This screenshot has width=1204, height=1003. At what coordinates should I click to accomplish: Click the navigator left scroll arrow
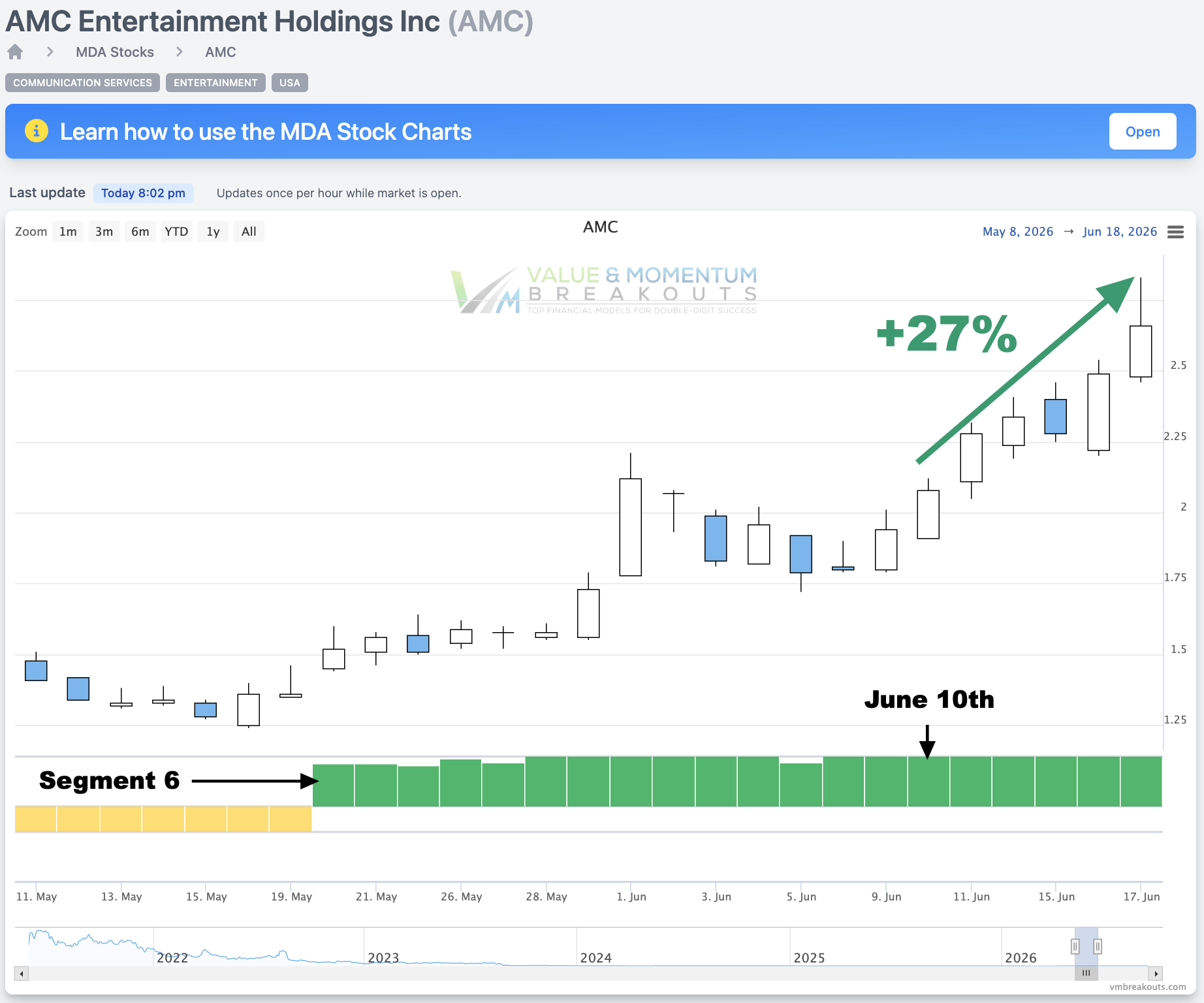click(22, 974)
